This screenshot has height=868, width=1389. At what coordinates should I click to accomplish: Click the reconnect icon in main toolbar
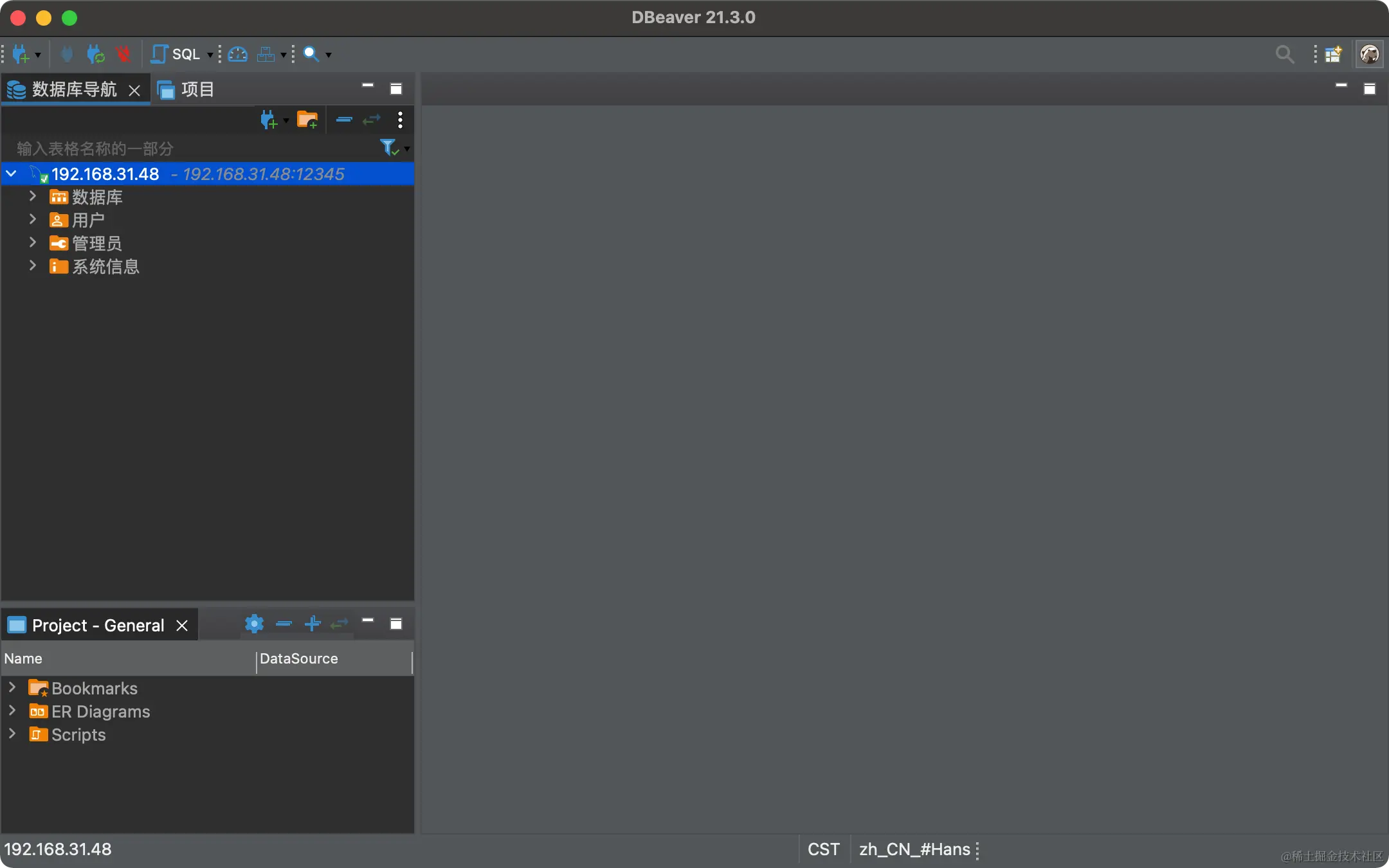coord(96,55)
